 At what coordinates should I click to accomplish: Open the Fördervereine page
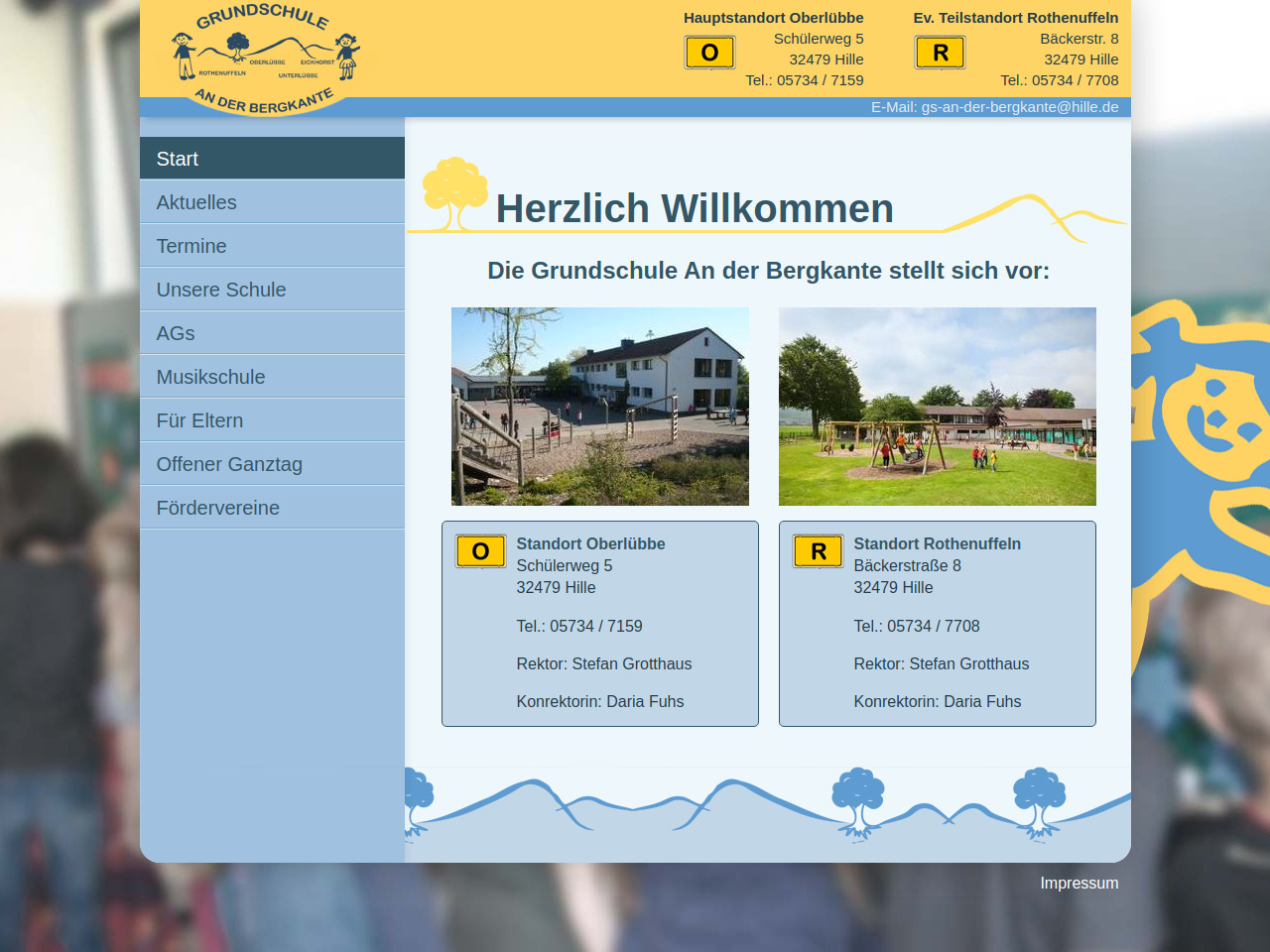pos(272,508)
